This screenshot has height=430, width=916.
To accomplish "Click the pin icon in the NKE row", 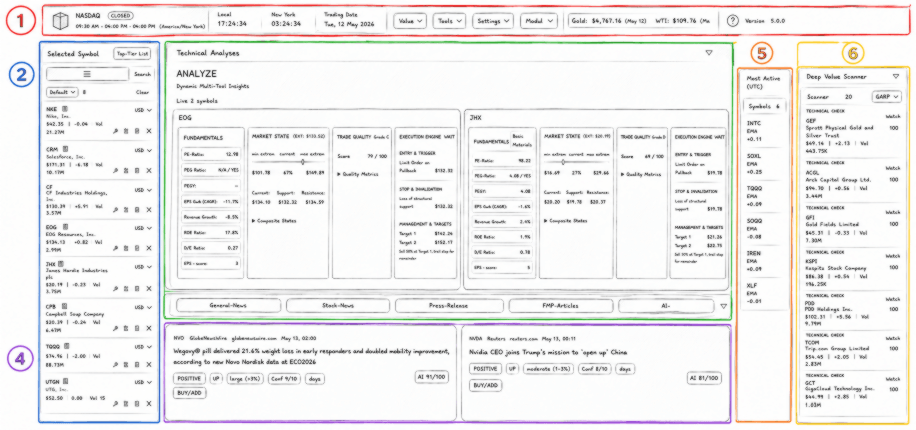I will (116, 131).
